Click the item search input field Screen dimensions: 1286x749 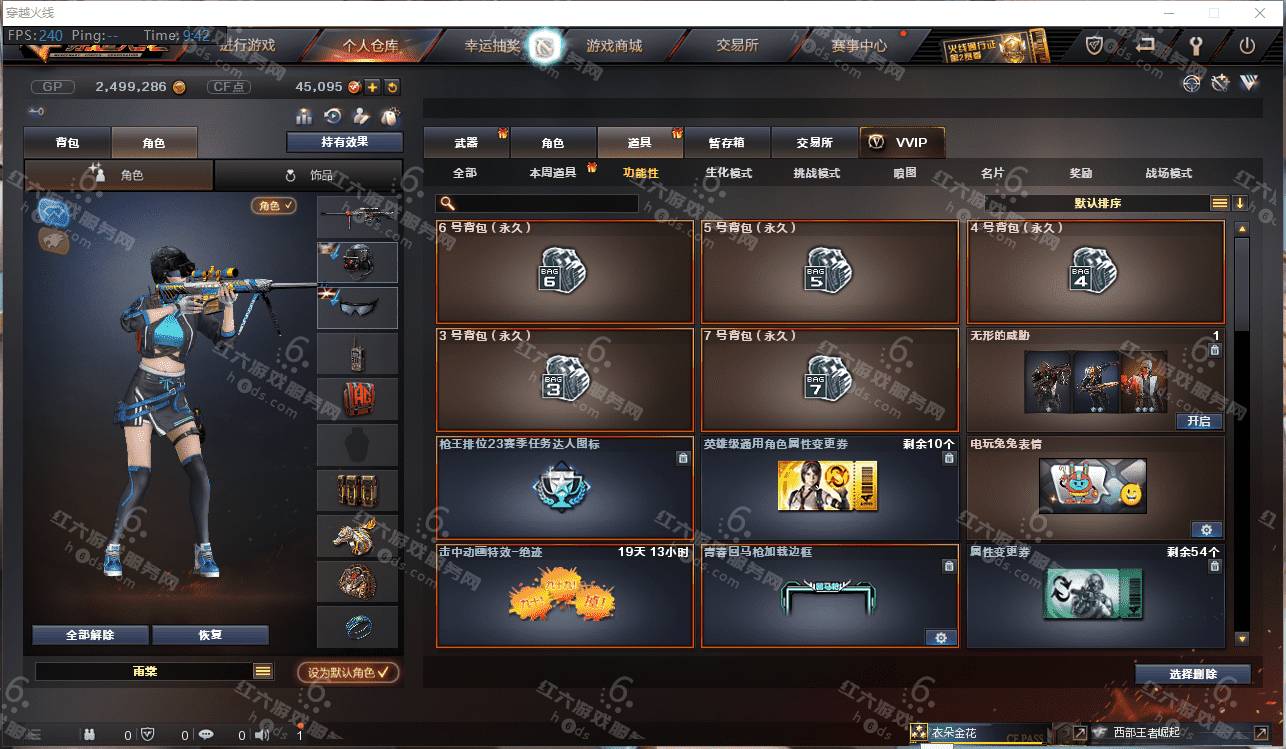[x=537, y=203]
